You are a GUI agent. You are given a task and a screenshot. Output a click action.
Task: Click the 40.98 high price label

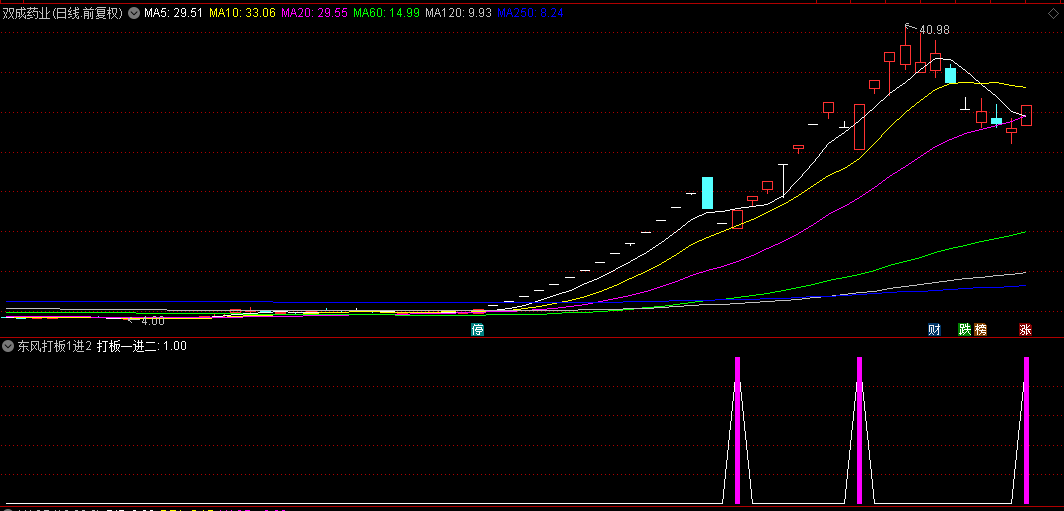934,29
